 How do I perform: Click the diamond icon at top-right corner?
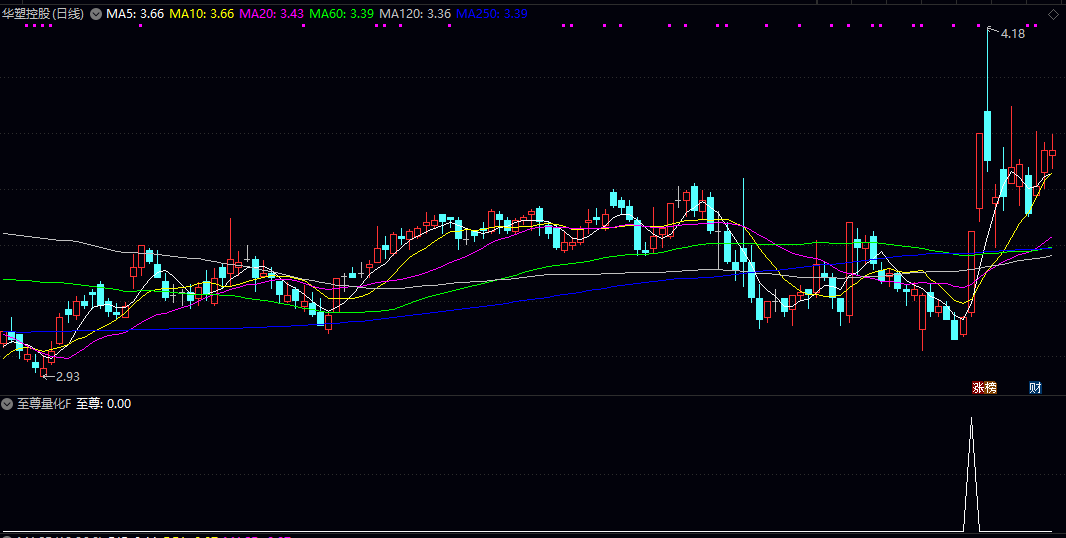[1053, 14]
